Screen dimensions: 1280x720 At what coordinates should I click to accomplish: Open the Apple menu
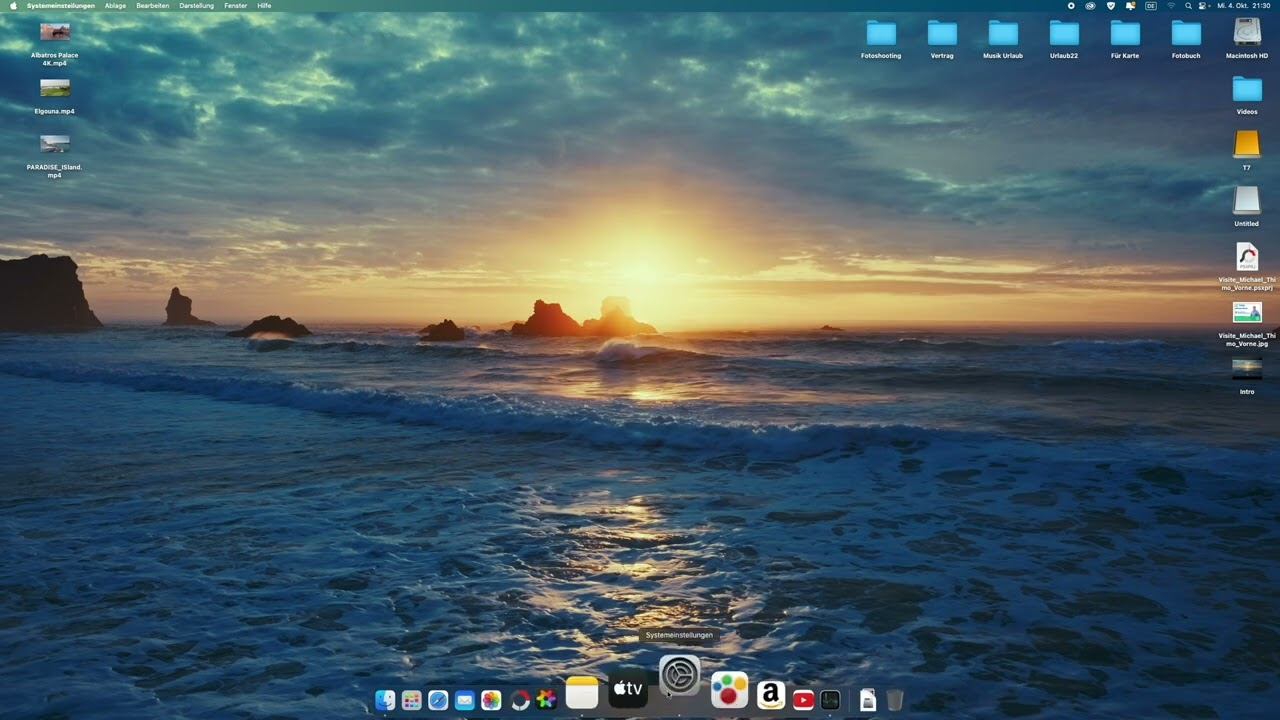pos(13,6)
